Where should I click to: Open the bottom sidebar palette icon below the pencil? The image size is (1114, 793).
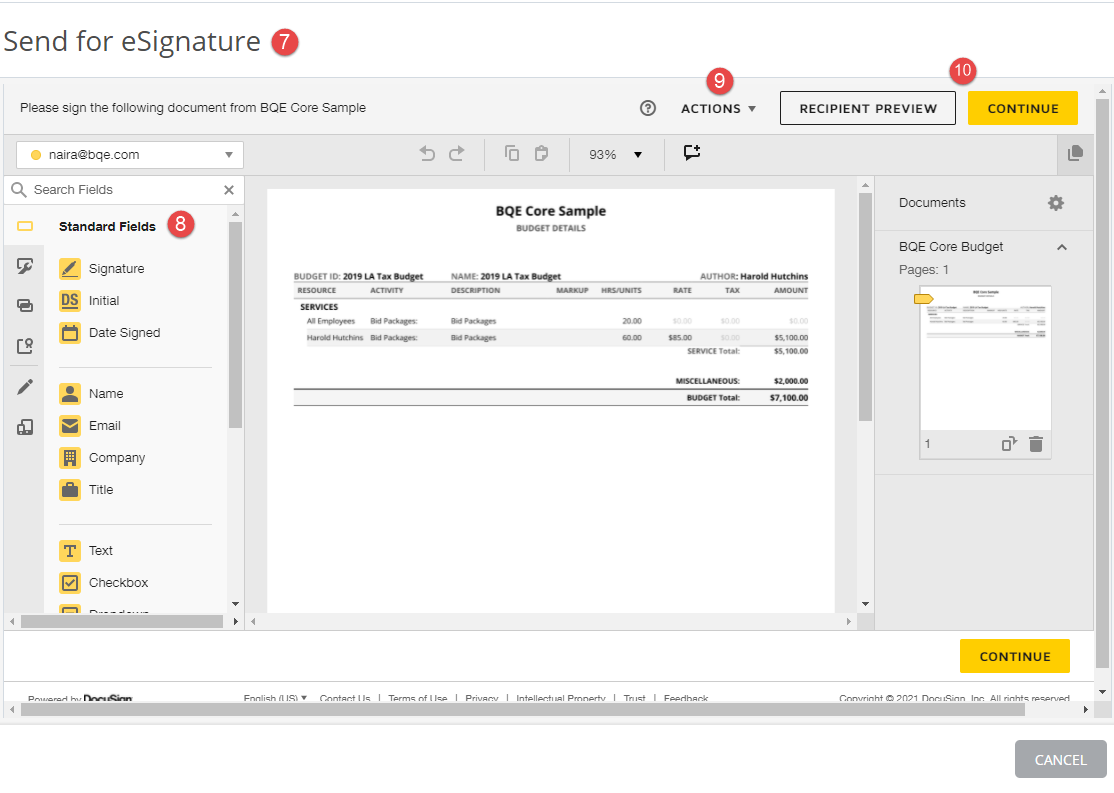click(x=25, y=427)
